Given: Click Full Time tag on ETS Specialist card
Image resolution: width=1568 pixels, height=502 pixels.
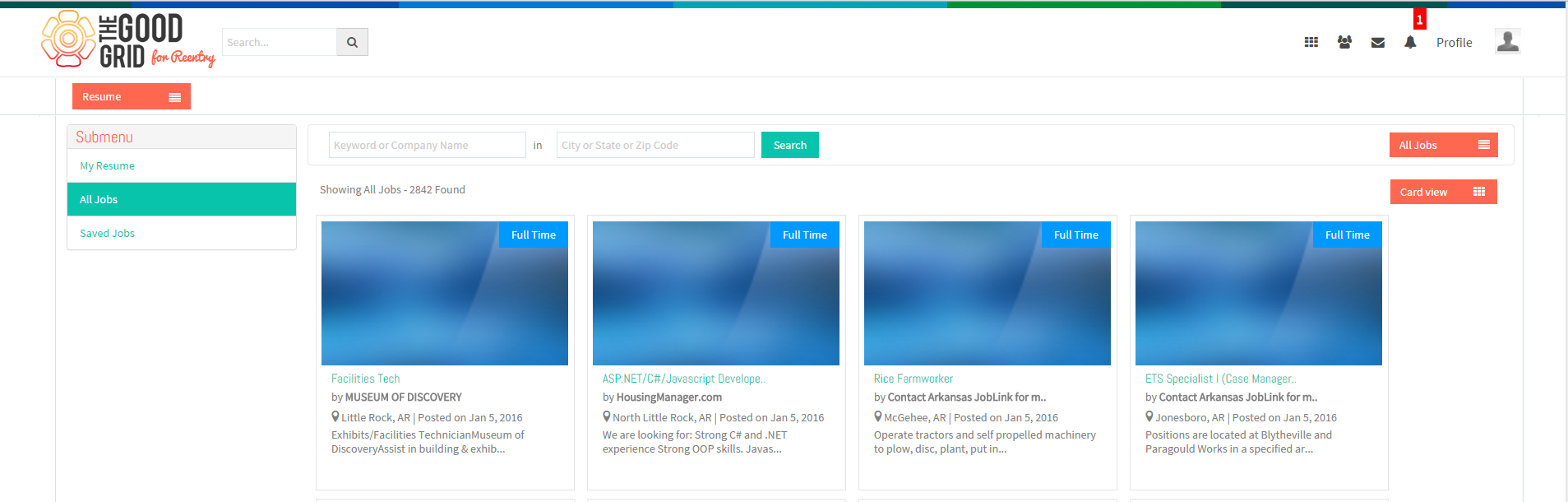Looking at the screenshot, I should (1348, 235).
